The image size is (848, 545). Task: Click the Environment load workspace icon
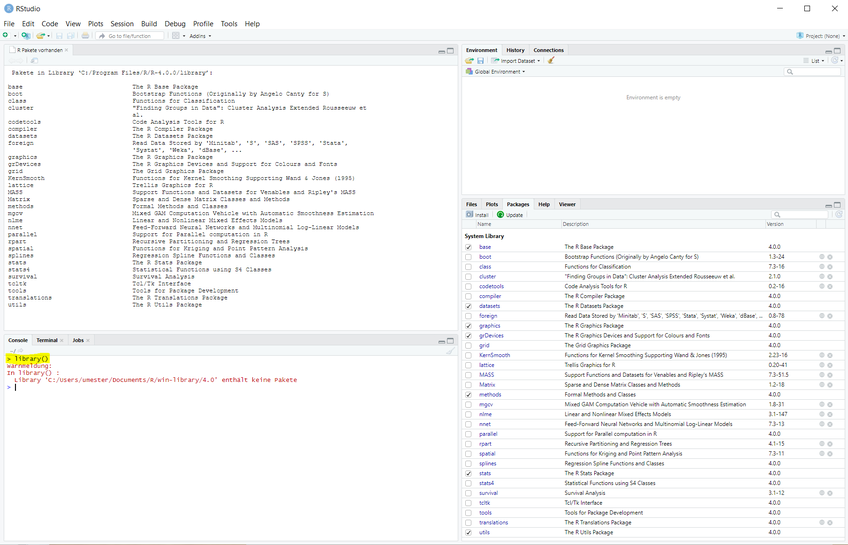[469, 61]
